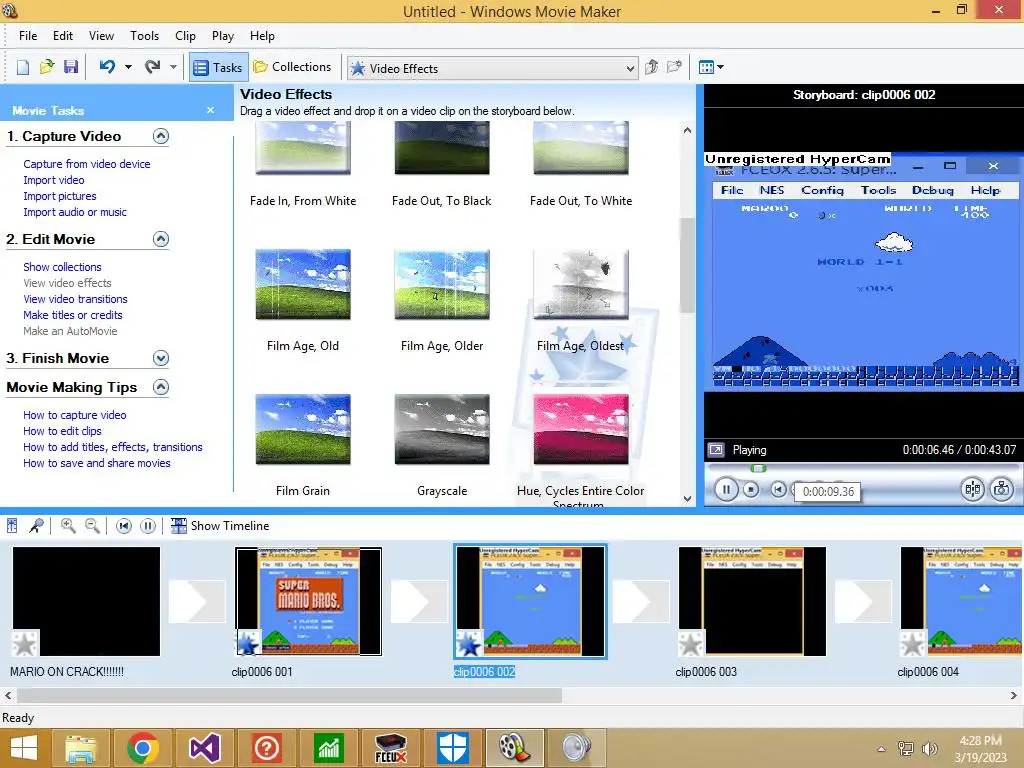Toggle the Tasks pane button
The image size is (1024, 768).
[x=218, y=67]
